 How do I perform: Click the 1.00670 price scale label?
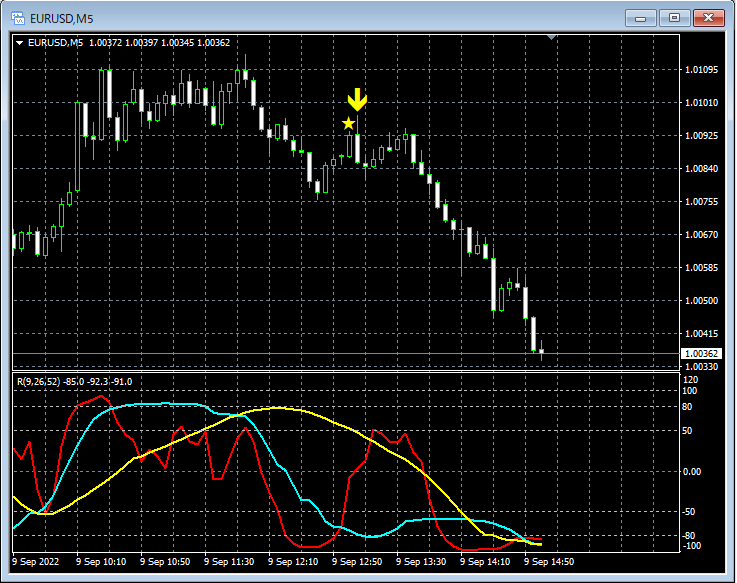pyautogui.click(x=701, y=235)
